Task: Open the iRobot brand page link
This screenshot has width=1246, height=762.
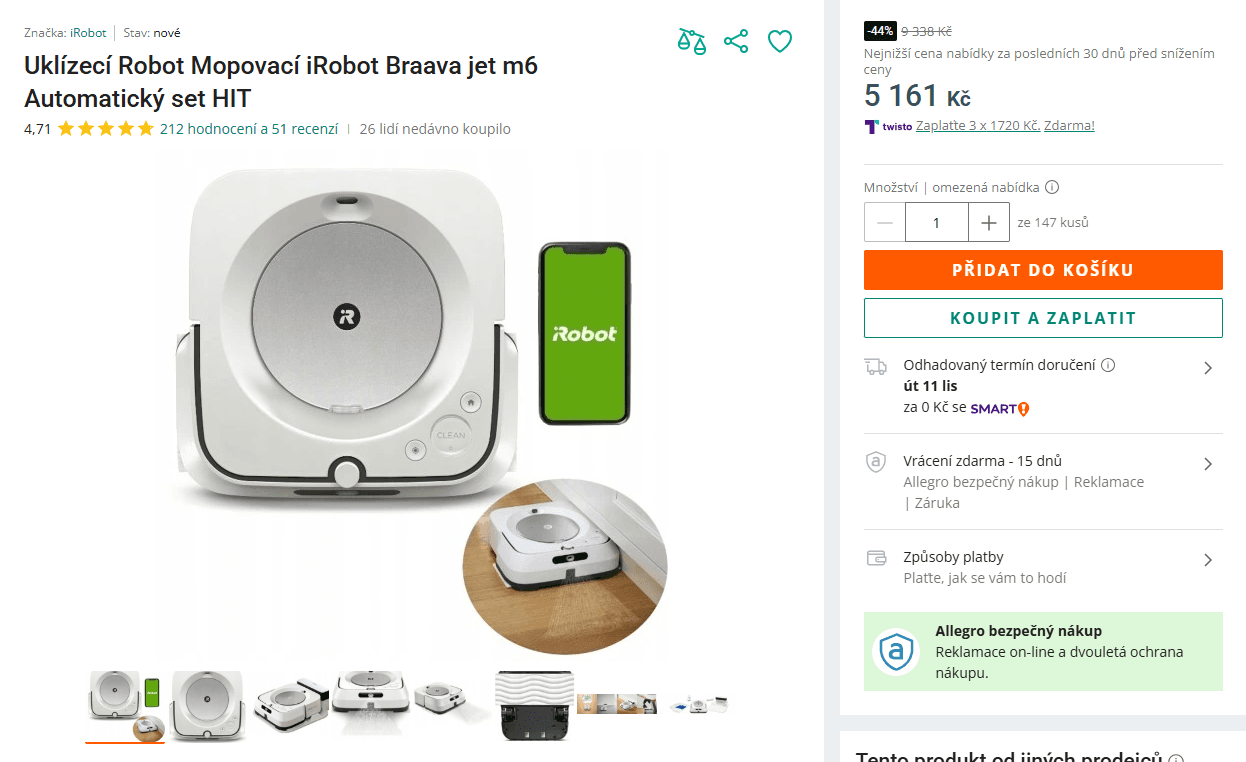Action: (88, 32)
